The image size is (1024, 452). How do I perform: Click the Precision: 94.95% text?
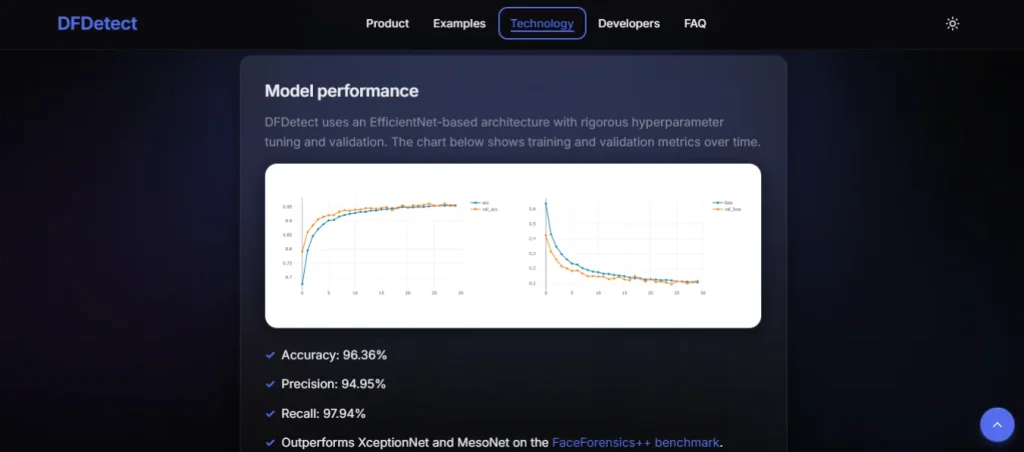[334, 384]
